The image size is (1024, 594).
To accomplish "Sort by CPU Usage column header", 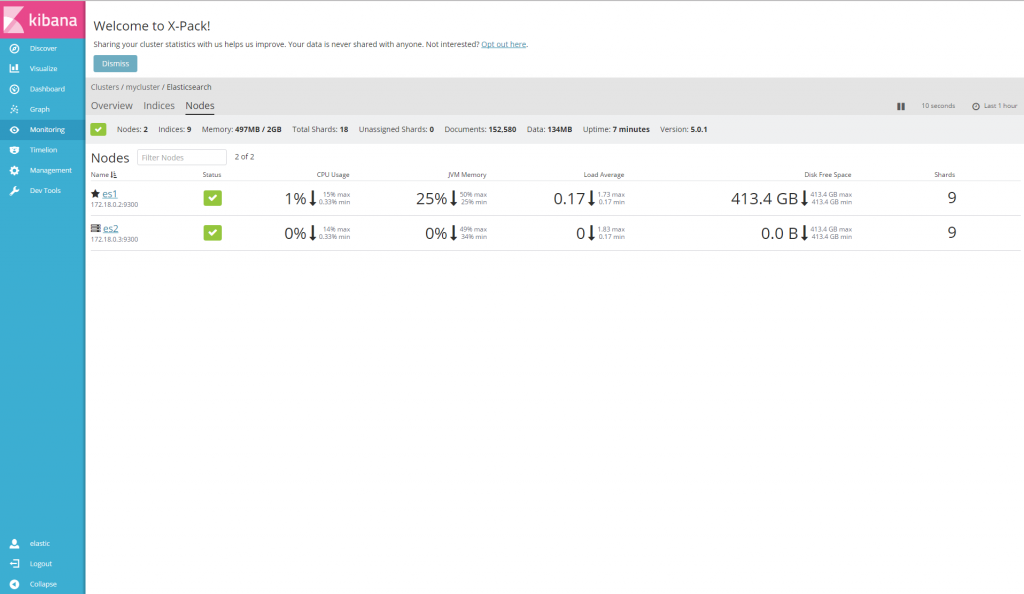I will click(x=333, y=174).
